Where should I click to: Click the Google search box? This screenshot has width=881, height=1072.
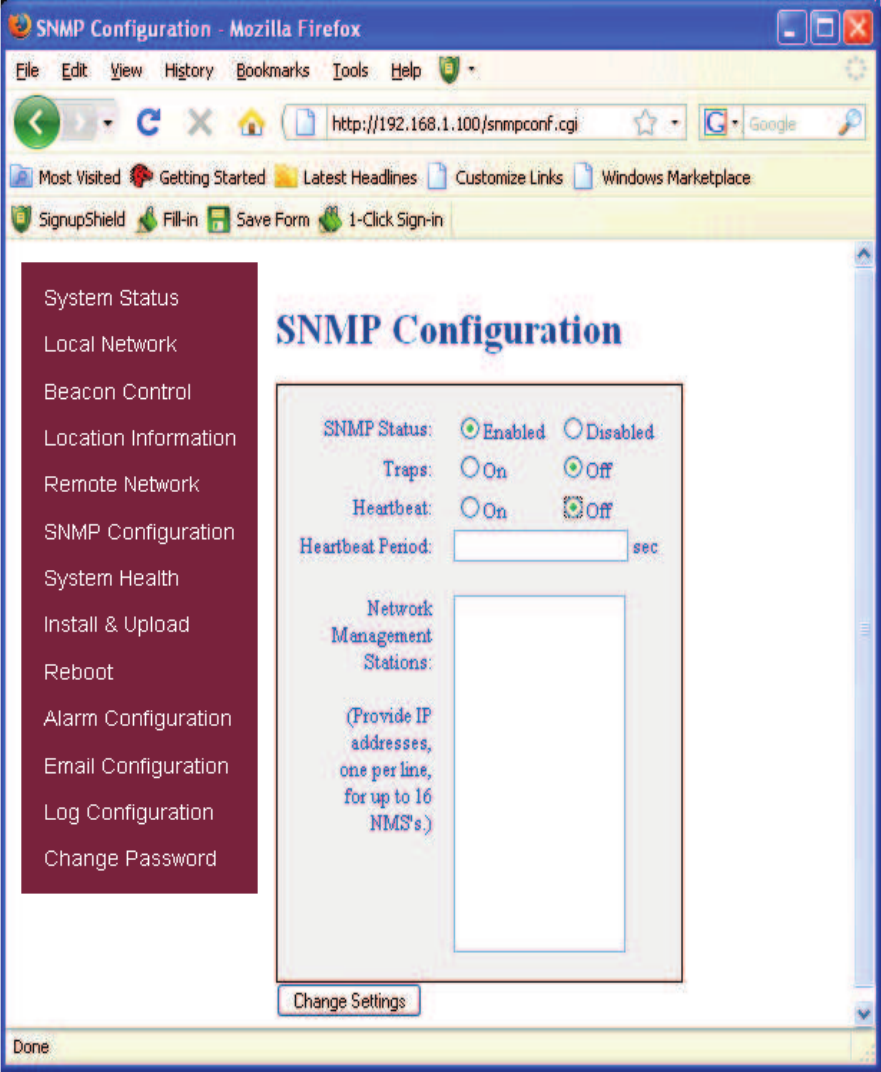pos(790,124)
